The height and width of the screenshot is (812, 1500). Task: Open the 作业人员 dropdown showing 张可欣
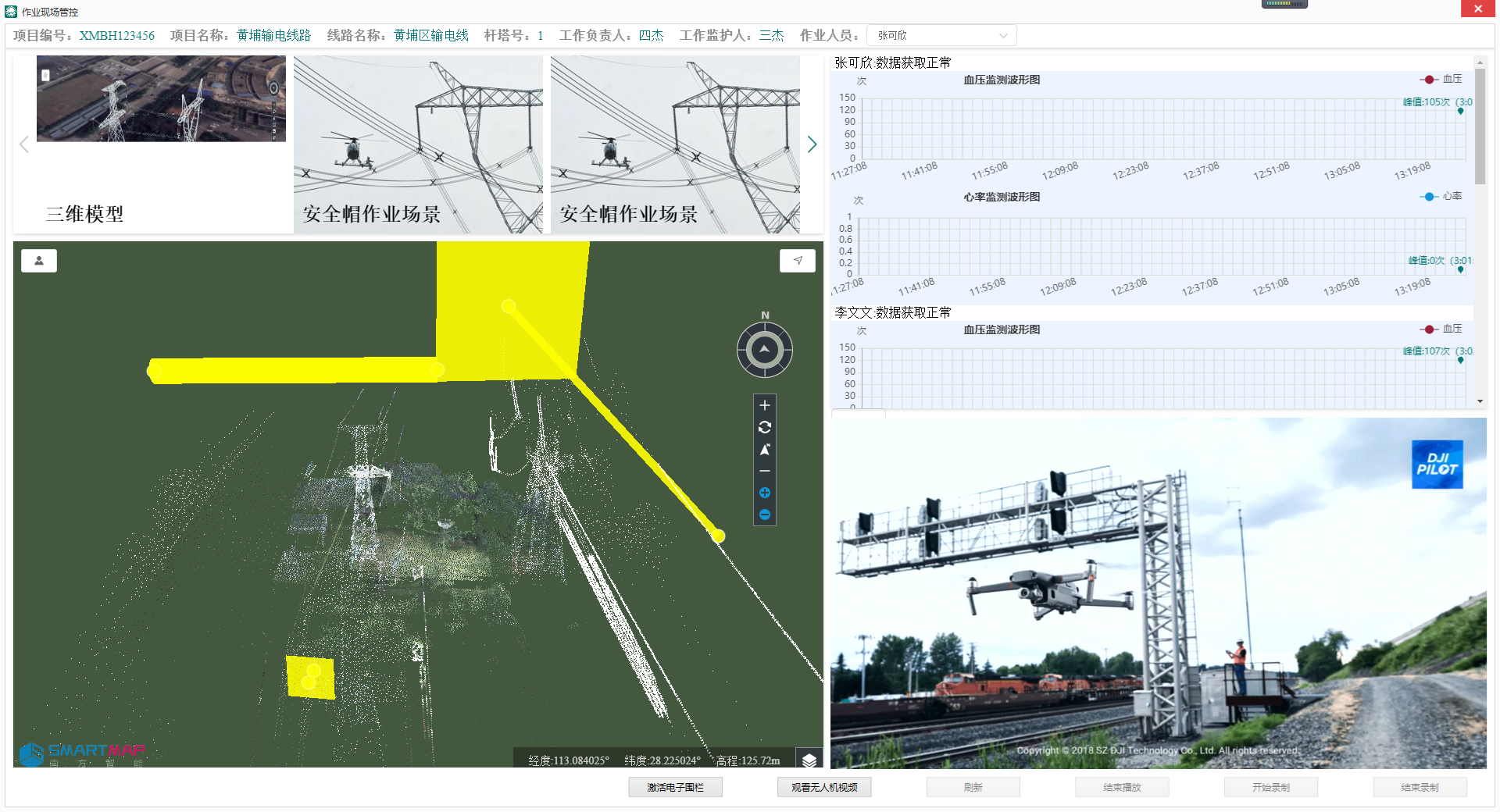941,36
